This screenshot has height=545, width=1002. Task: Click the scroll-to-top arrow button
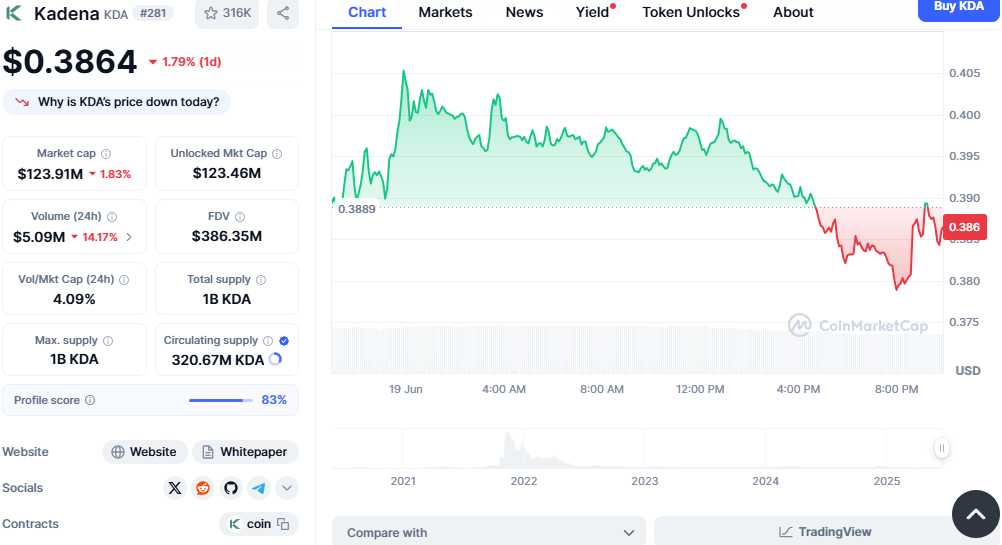tap(975, 514)
